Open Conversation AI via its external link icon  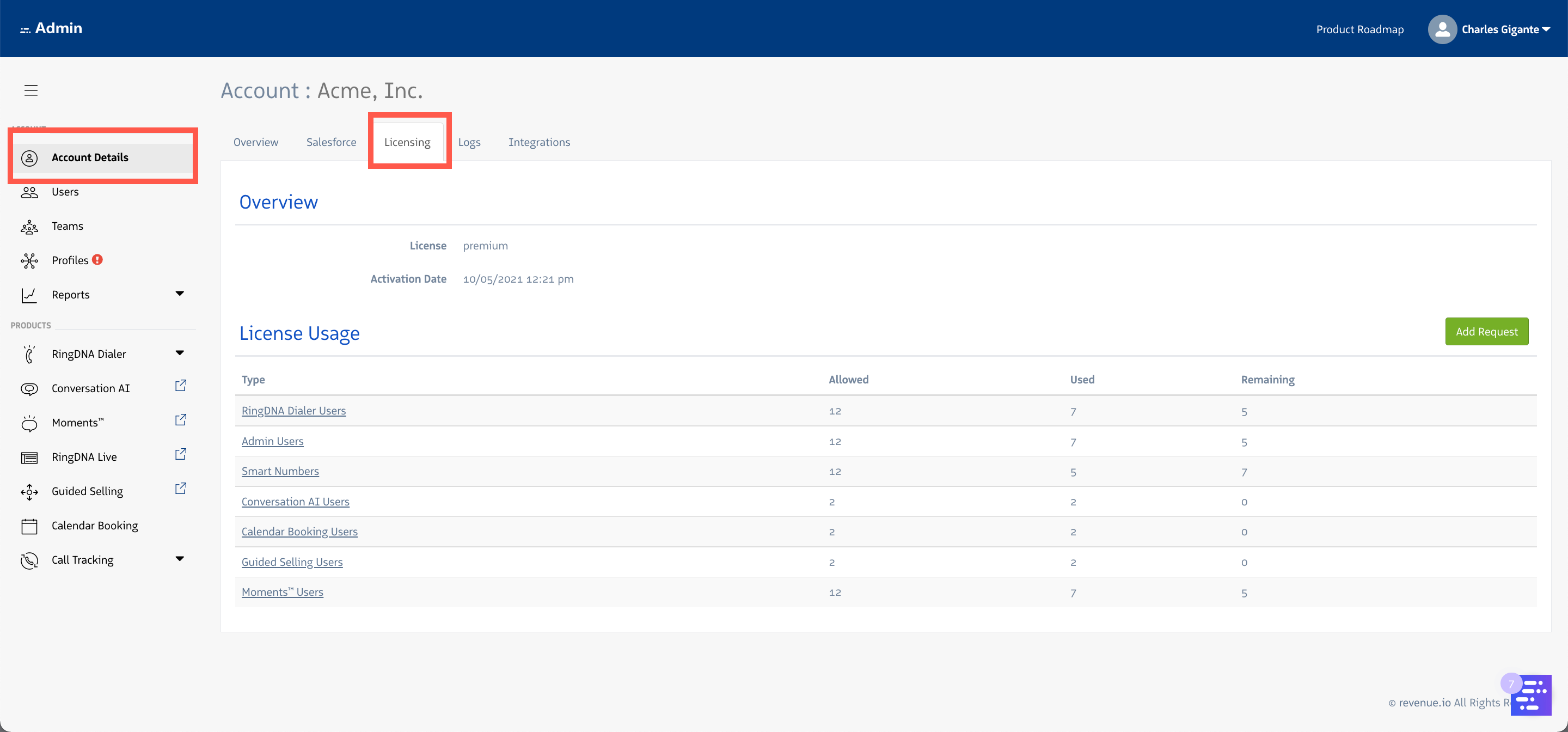coord(180,385)
